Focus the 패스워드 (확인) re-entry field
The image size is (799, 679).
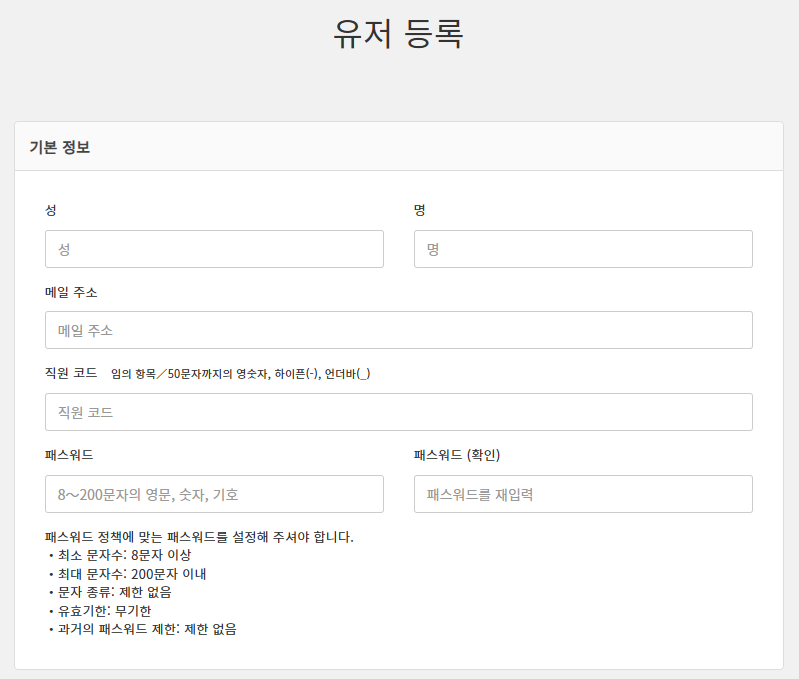(582, 494)
